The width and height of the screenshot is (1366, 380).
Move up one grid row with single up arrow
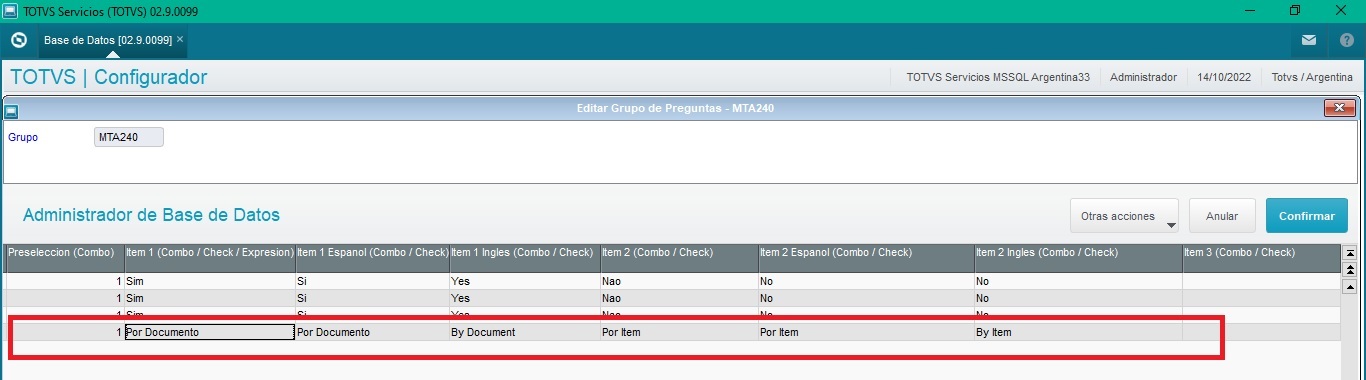tap(1349, 287)
